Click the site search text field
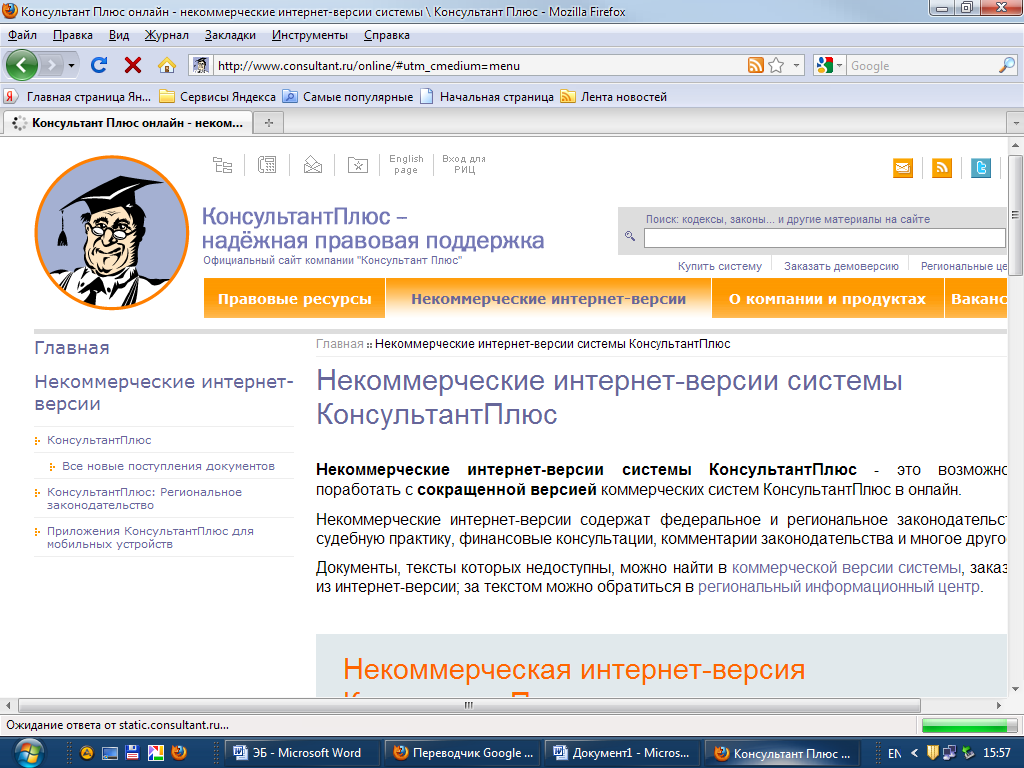 (824, 238)
